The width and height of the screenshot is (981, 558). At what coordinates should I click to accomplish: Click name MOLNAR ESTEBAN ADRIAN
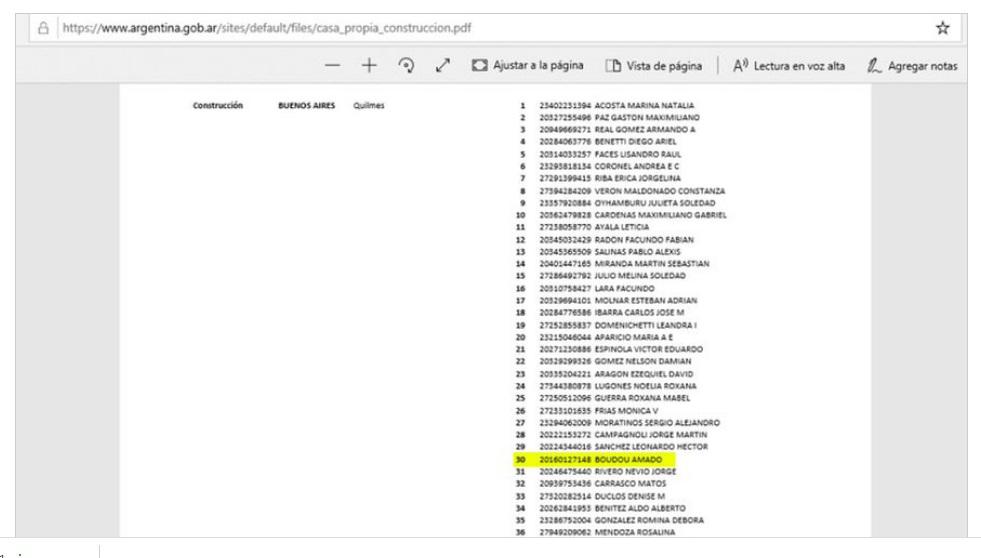pos(646,300)
